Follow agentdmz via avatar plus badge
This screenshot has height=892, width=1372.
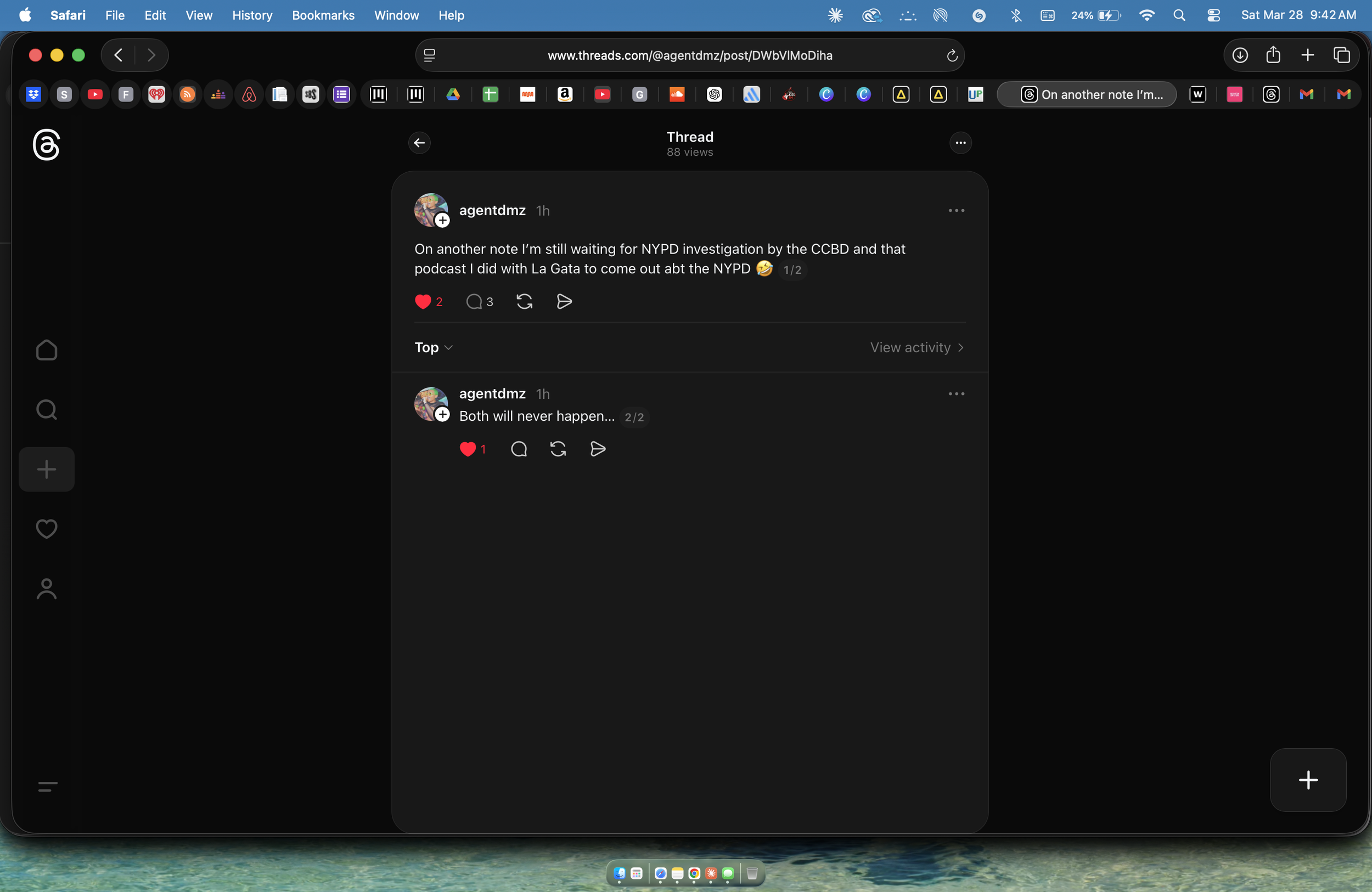(442, 220)
